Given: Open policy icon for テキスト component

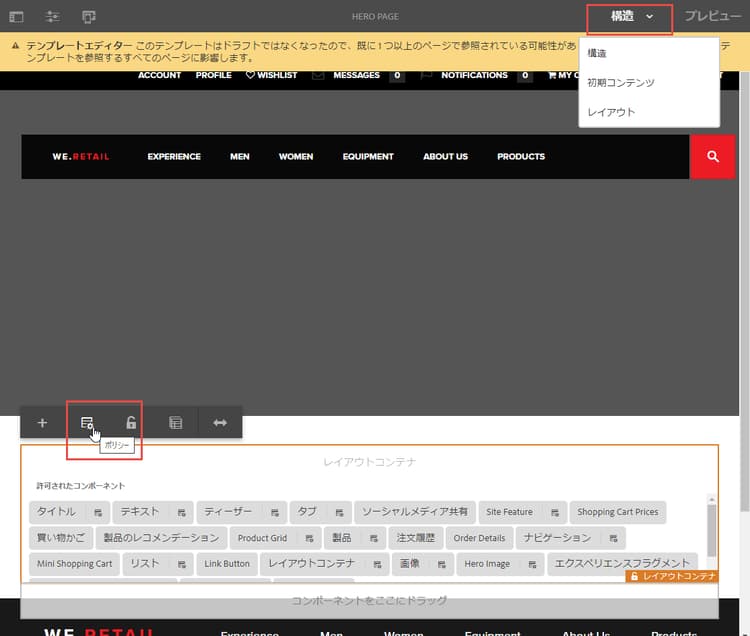Looking at the screenshot, I should pos(181,513).
